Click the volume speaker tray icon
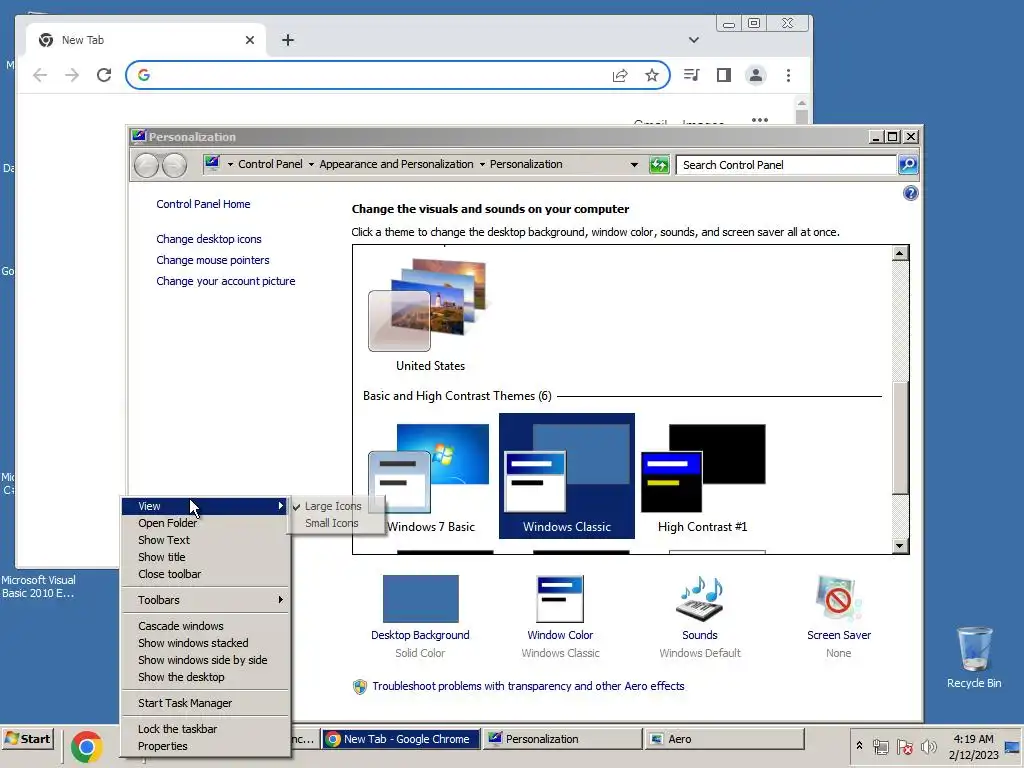The width and height of the screenshot is (1024, 768). click(928, 746)
